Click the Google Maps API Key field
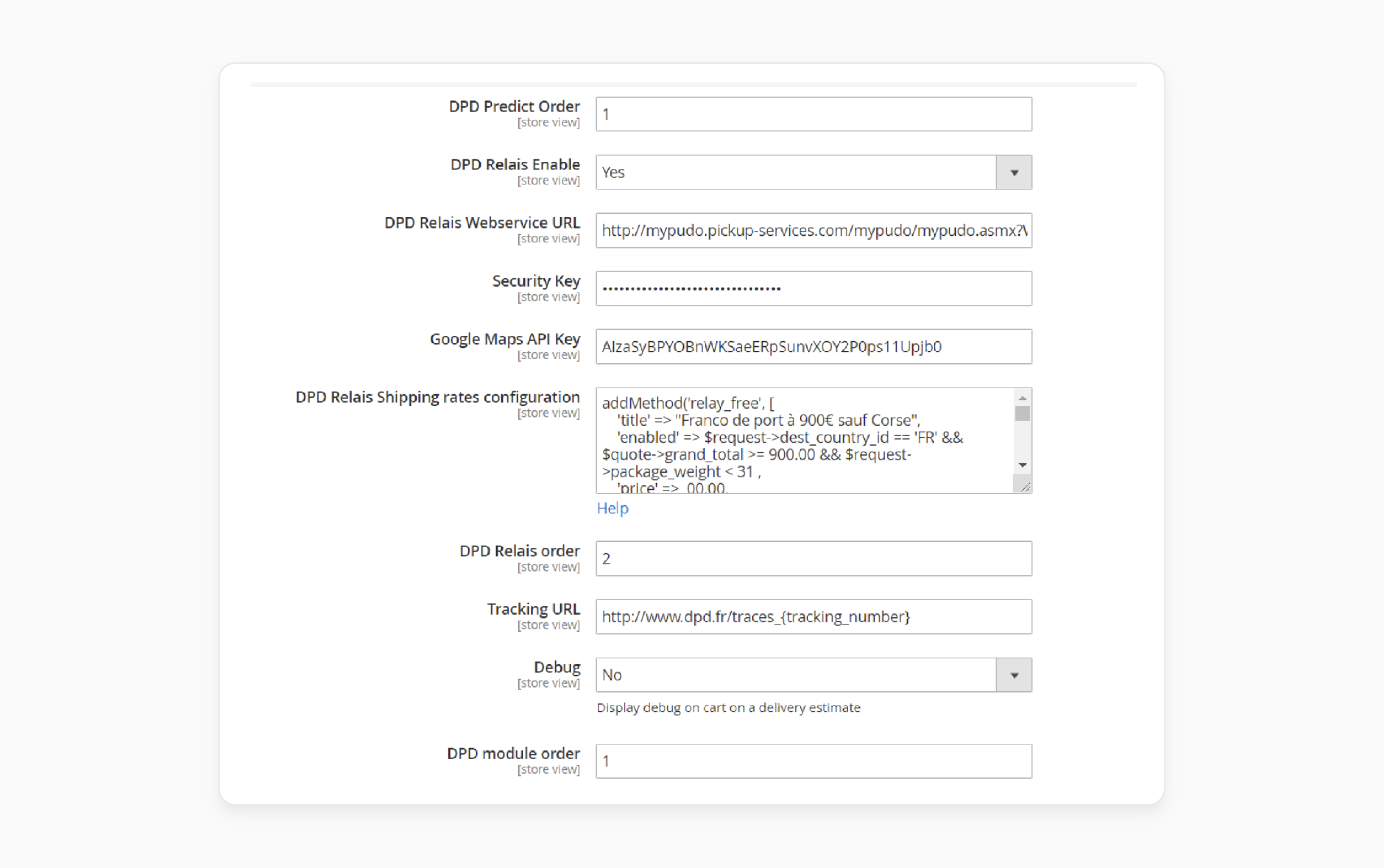Image resolution: width=1384 pixels, height=868 pixels. (x=814, y=347)
